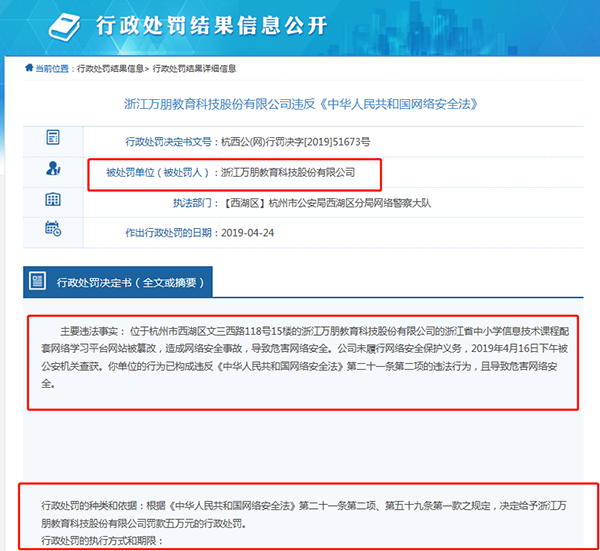Screen dimensions: 600x551
Task: Click the penalty date 2019-04-24
Action: (x=246, y=233)
